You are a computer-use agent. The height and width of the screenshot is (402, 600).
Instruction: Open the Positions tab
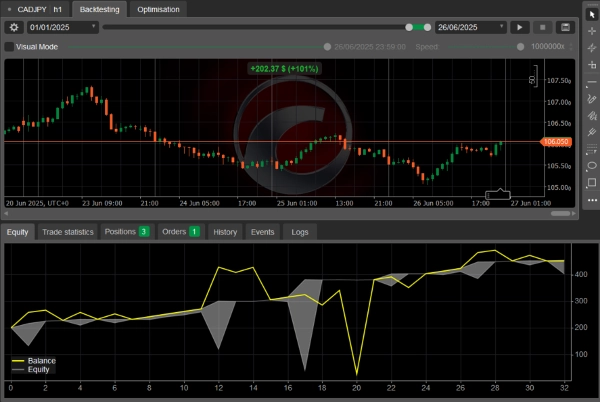point(127,232)
